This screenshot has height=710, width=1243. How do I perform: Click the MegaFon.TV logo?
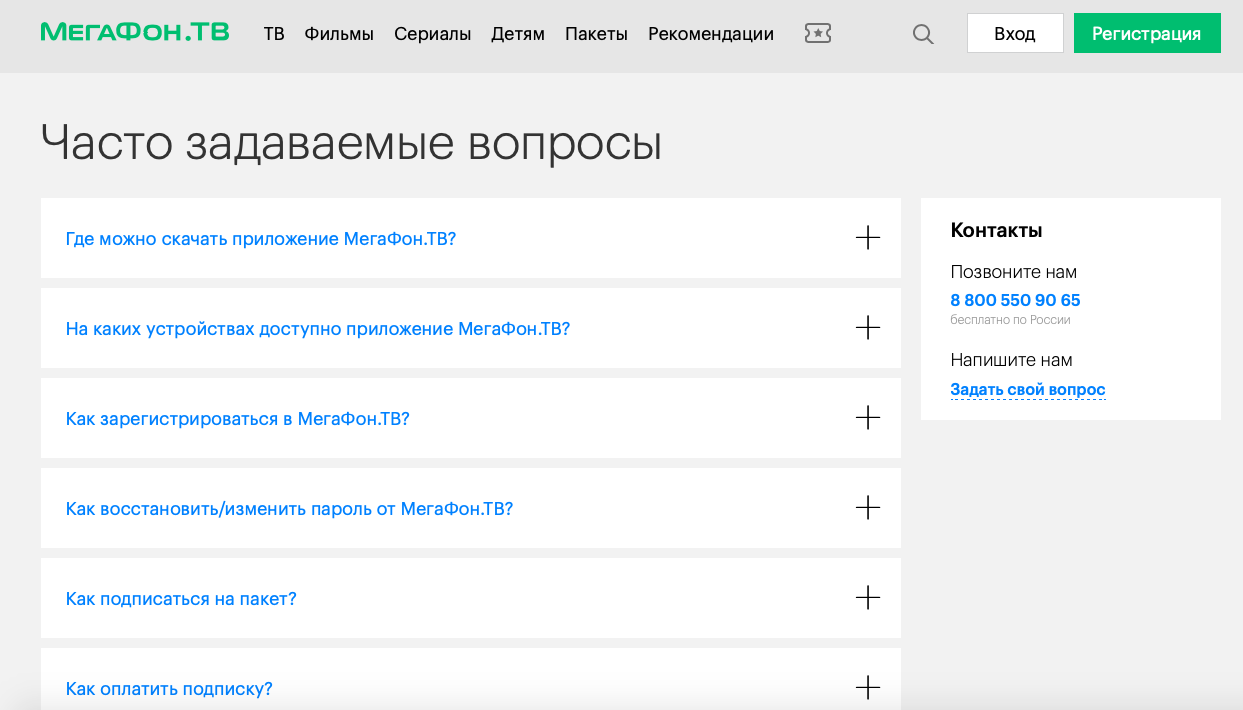(135, 32)
